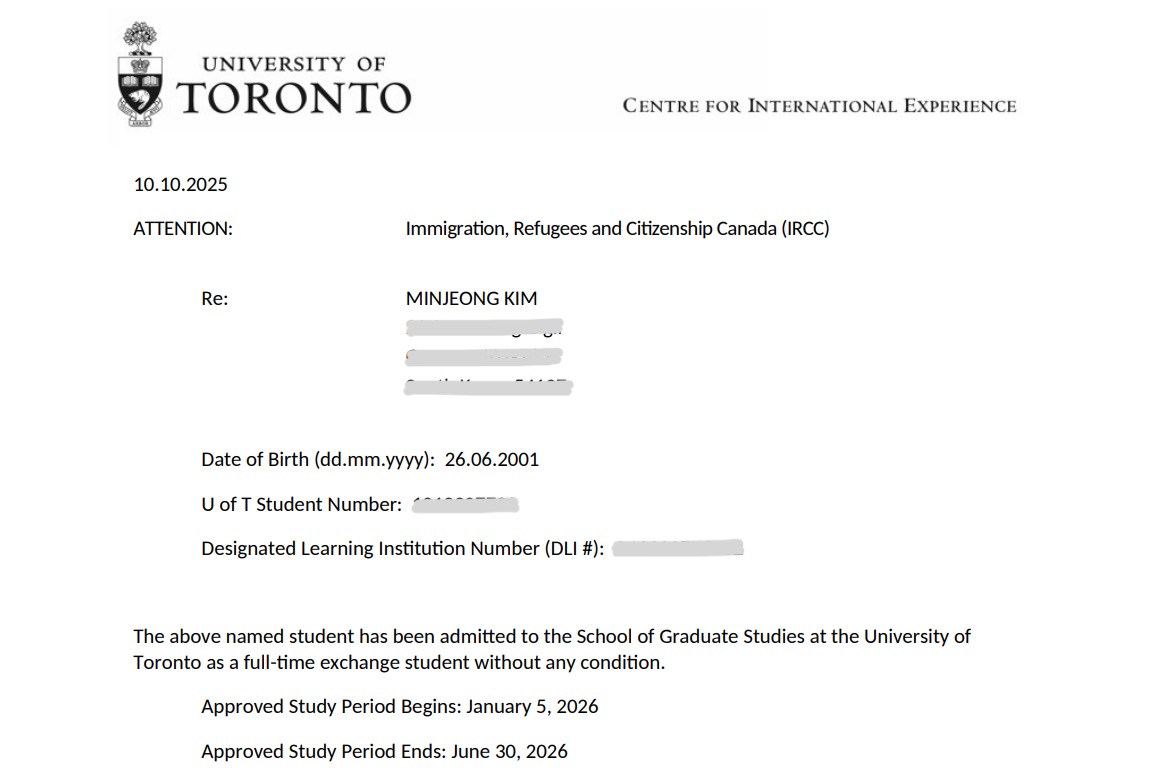Click the birth date 26.06.2001
Viewport: 1151px width, 780px height.
click(x=492, y=459)
